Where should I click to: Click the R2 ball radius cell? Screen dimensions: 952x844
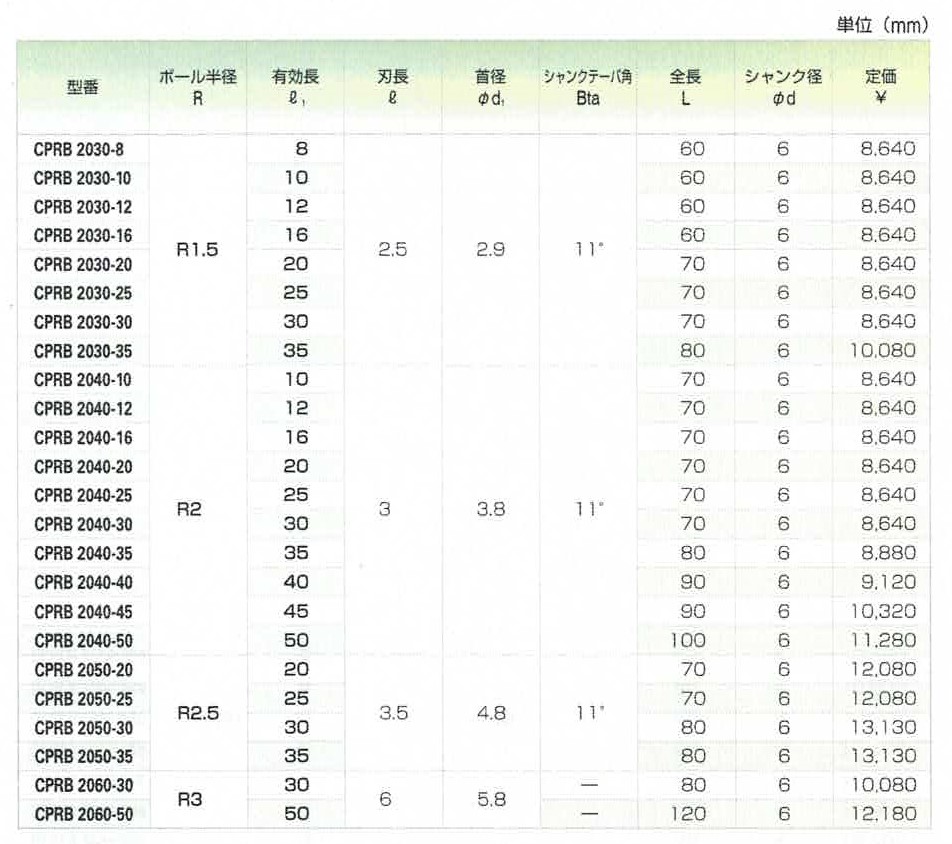[x=189, y=509]
